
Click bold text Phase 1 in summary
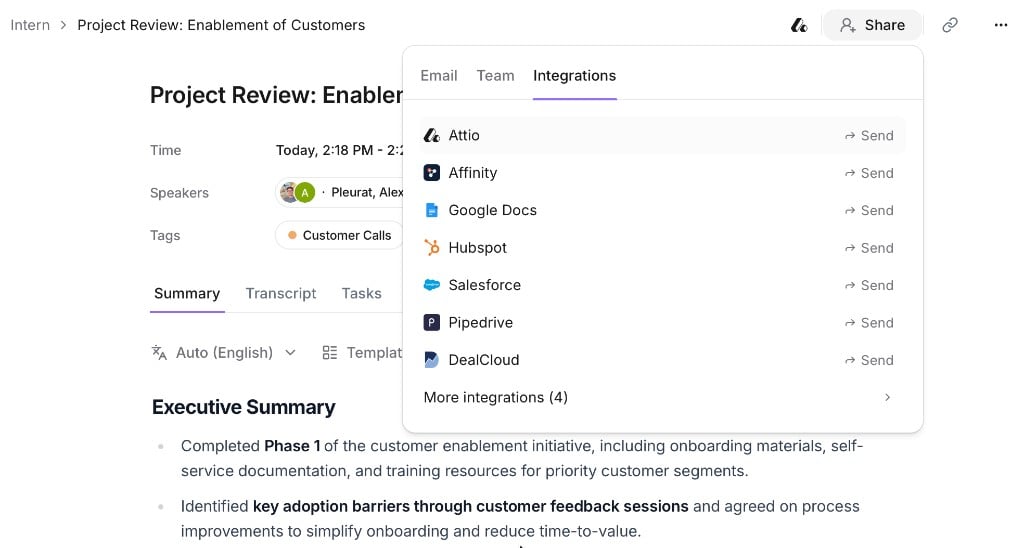[x=292, y=446]
